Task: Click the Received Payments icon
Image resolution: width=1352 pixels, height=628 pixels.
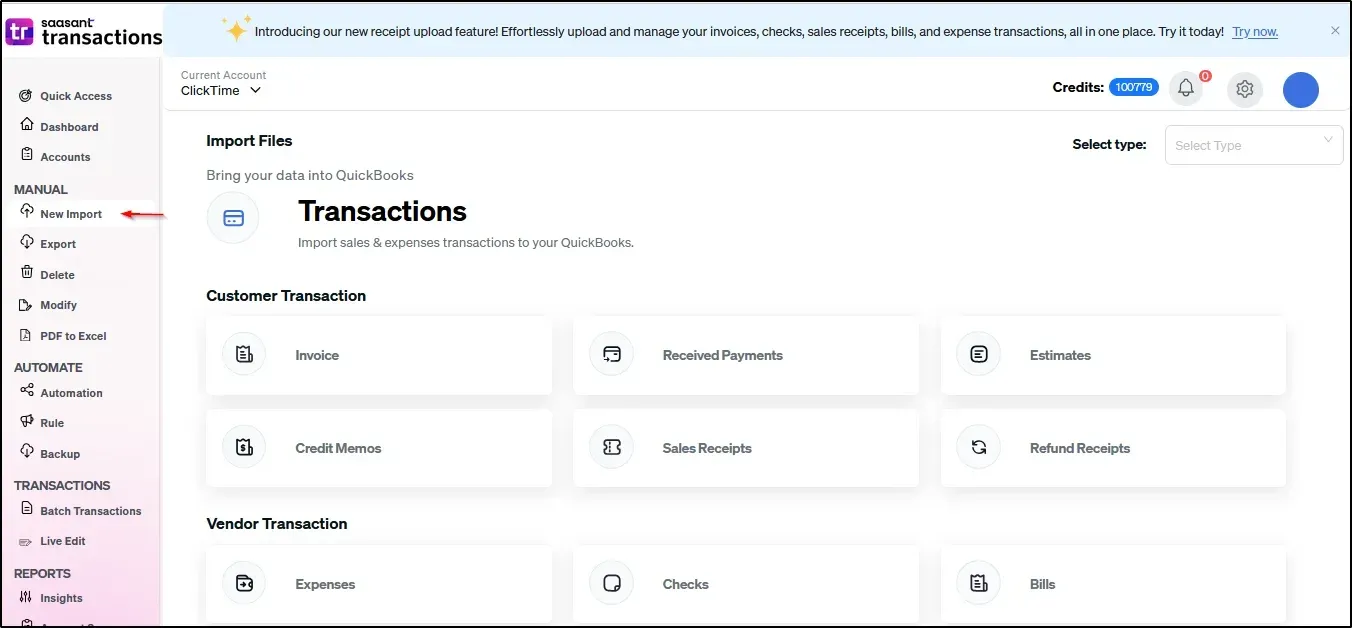Action: coord(611,355)
